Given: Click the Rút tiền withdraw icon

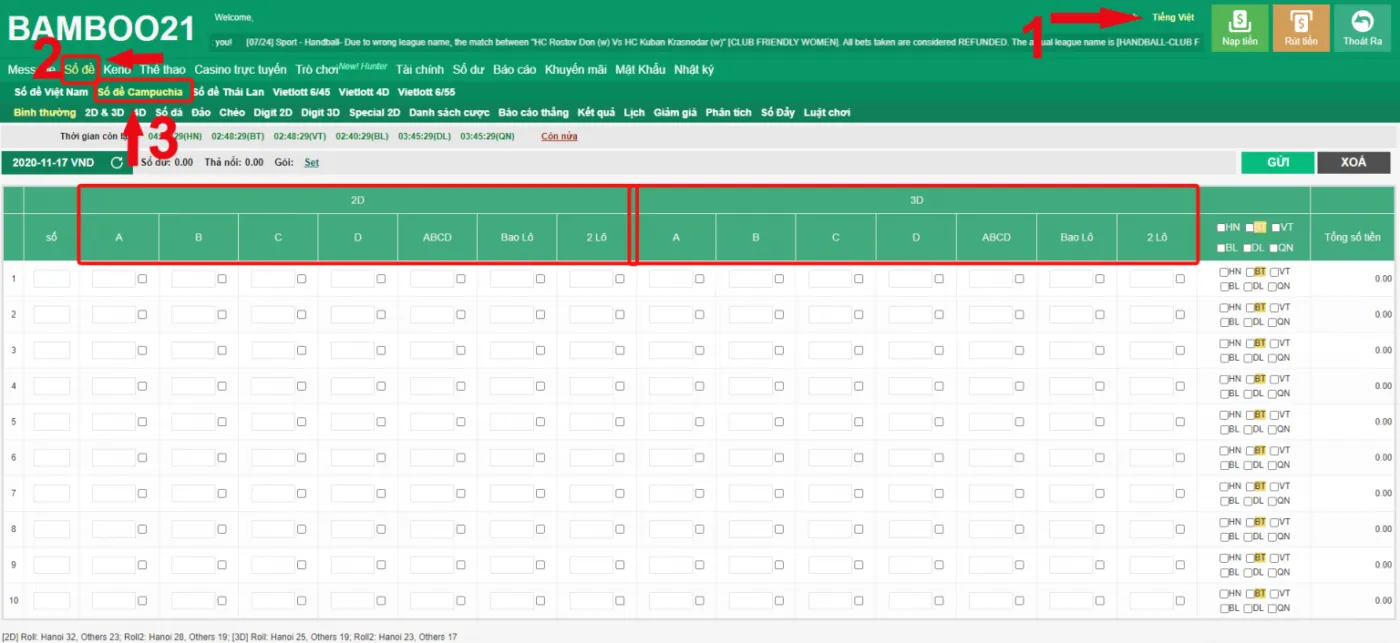Looking at the screenshot, I should [1301, 28].
